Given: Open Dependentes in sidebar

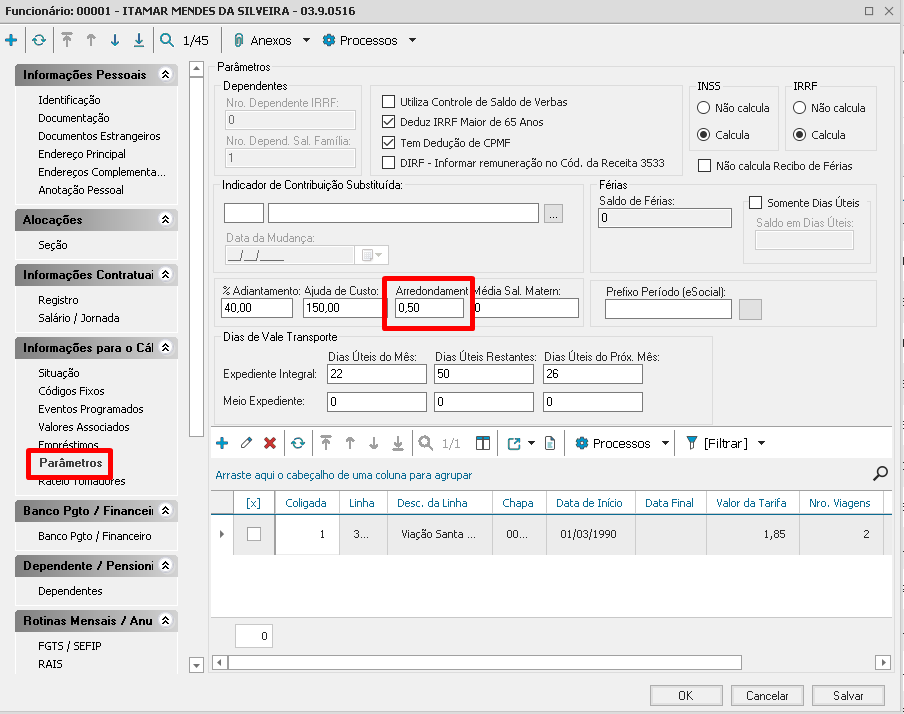Looking at the screenshot, I should pos(70,591).
